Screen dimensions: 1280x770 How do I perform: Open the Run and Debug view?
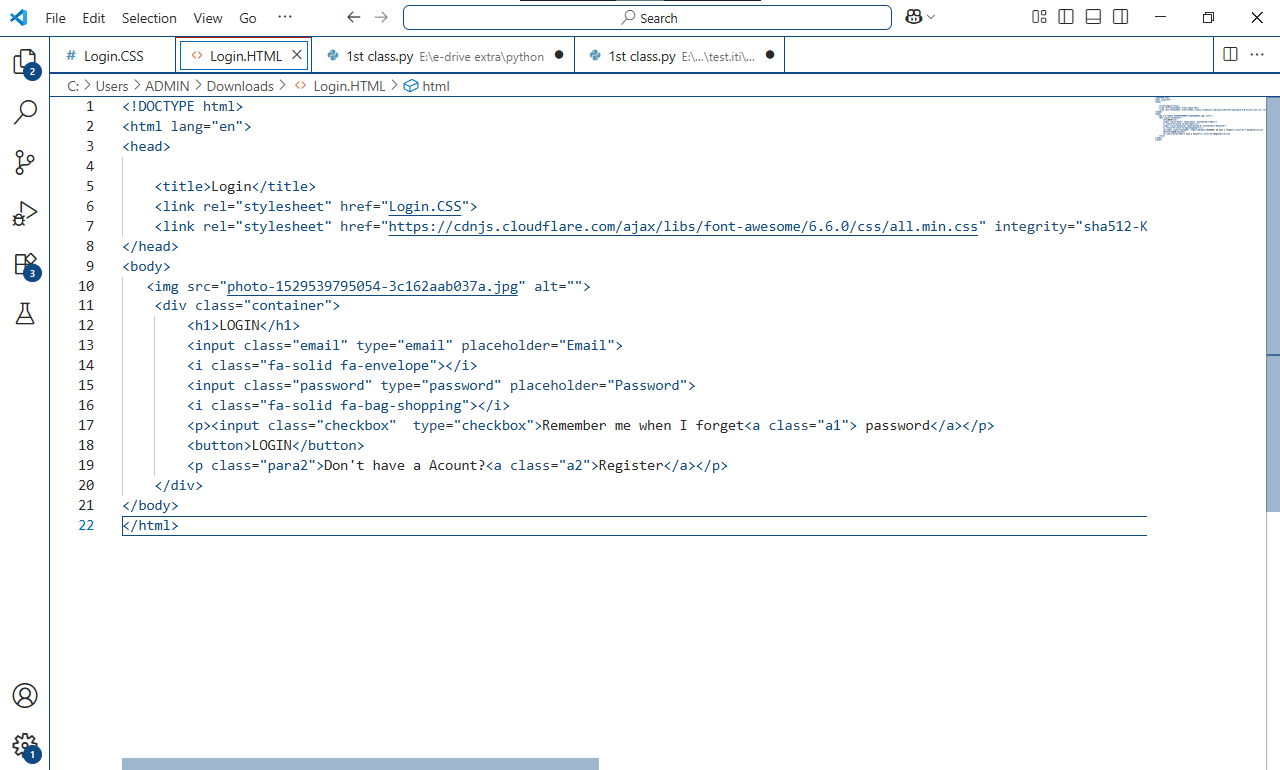point(25,213)
